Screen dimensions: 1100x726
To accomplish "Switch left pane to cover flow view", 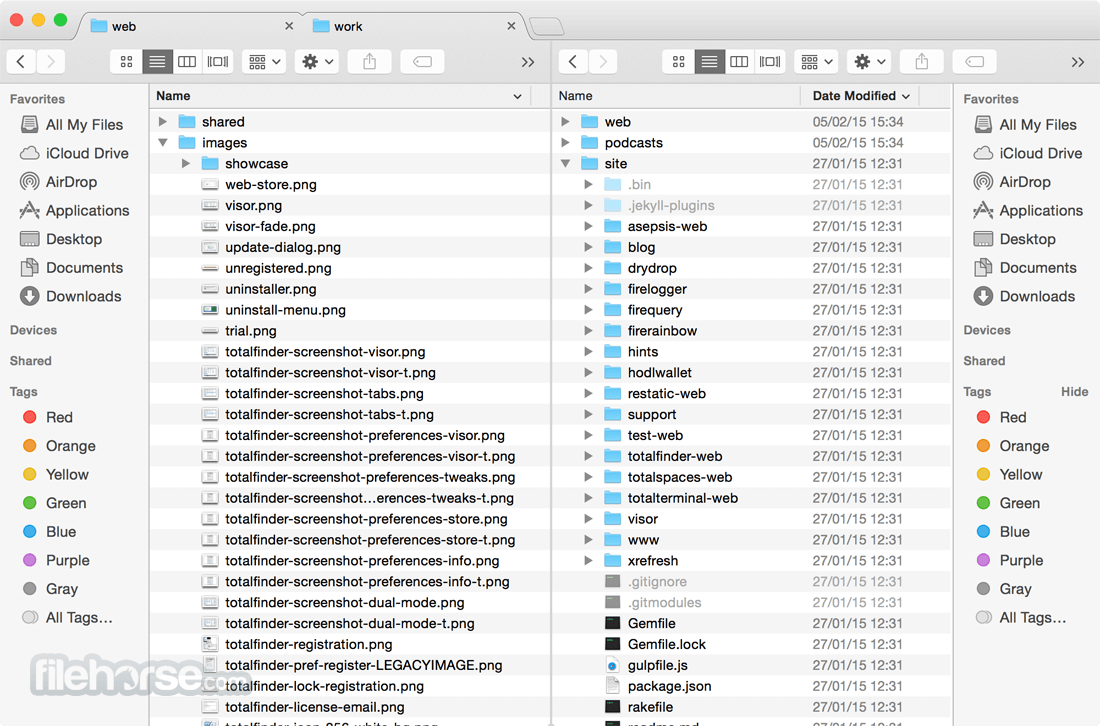I will pyautogui.click(x=217, y=62).
